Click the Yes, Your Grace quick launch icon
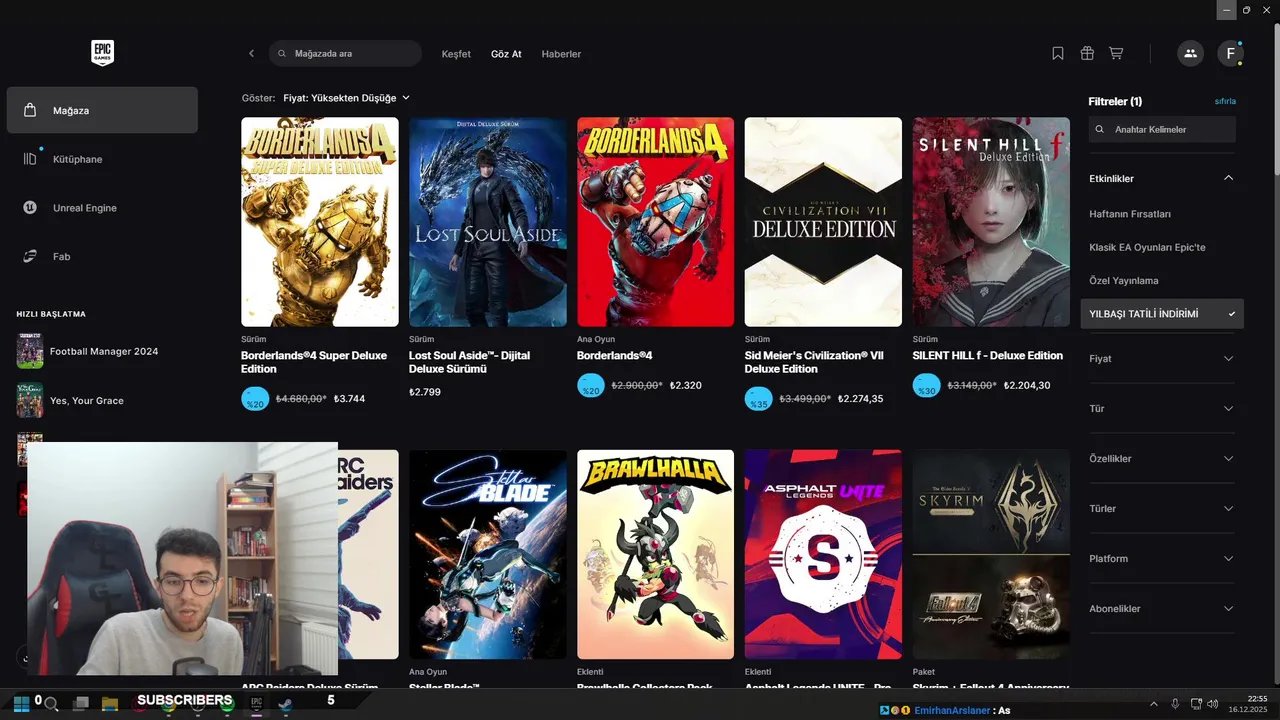Screen dimensions: 1280x720 tap(30, 400)
